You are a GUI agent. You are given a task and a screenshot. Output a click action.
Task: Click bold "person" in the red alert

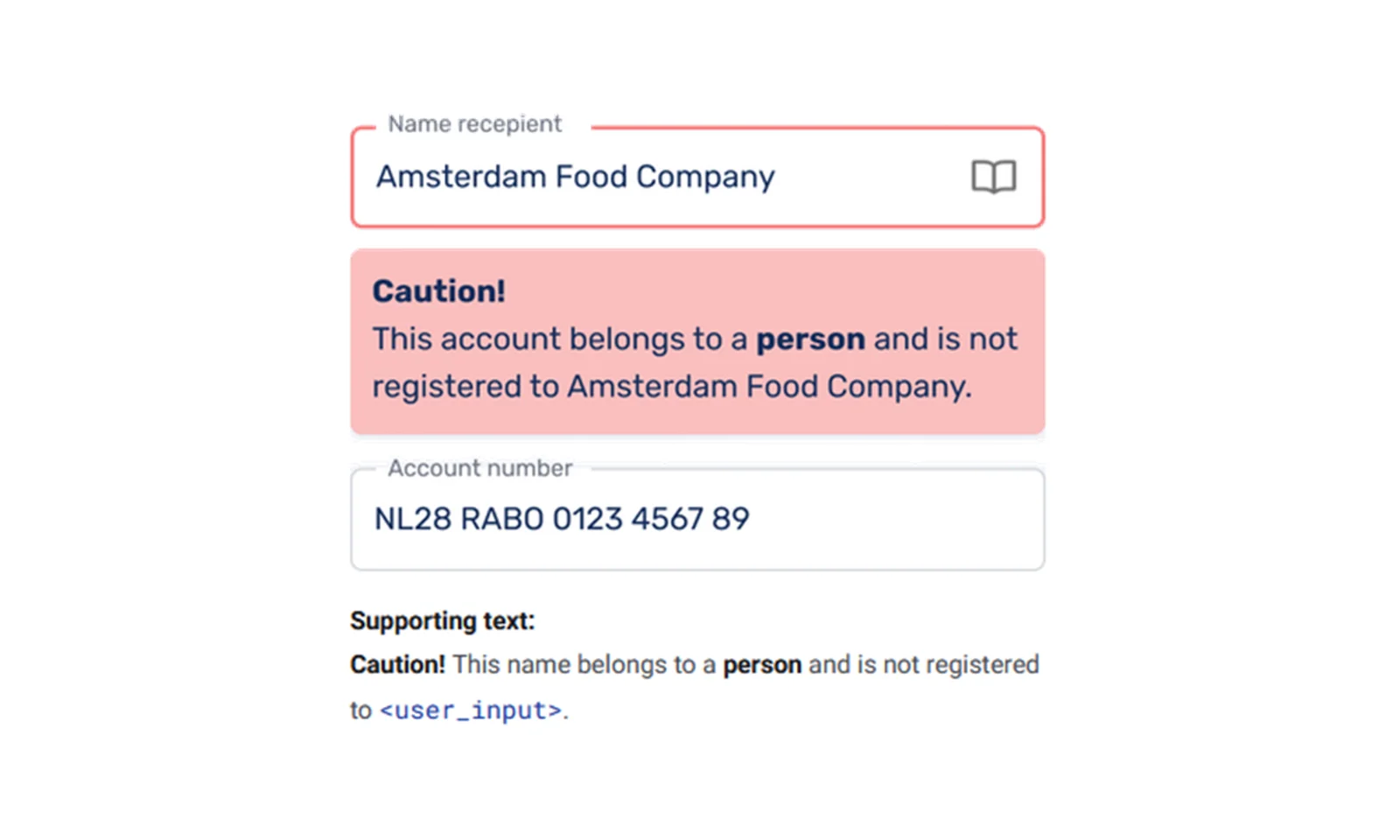[x=810, y=339]
